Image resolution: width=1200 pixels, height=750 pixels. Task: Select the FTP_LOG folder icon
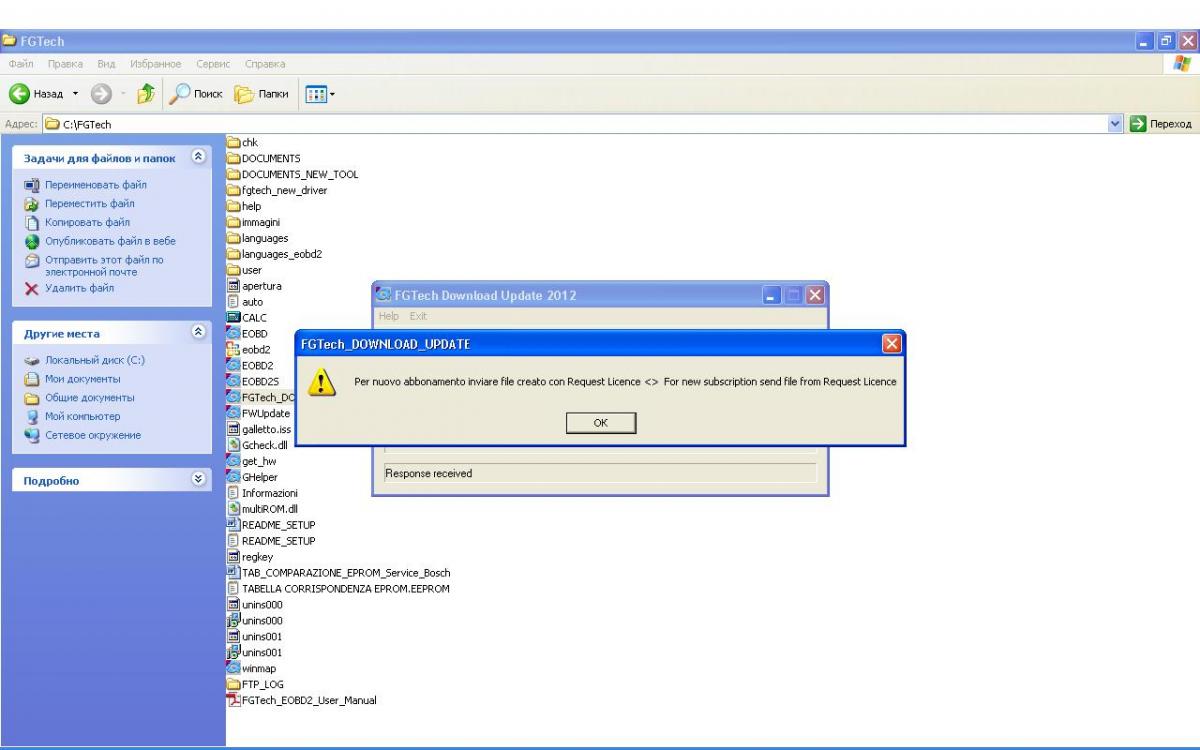(x=235, y=684)
